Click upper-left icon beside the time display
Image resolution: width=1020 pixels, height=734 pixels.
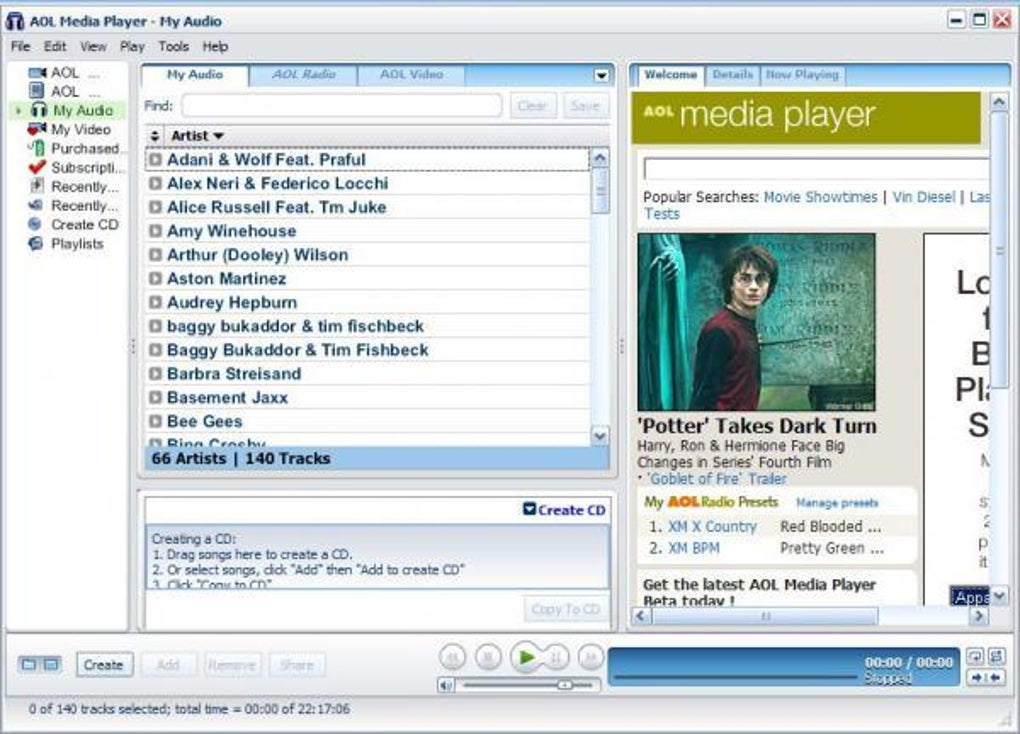pos(975,656)
